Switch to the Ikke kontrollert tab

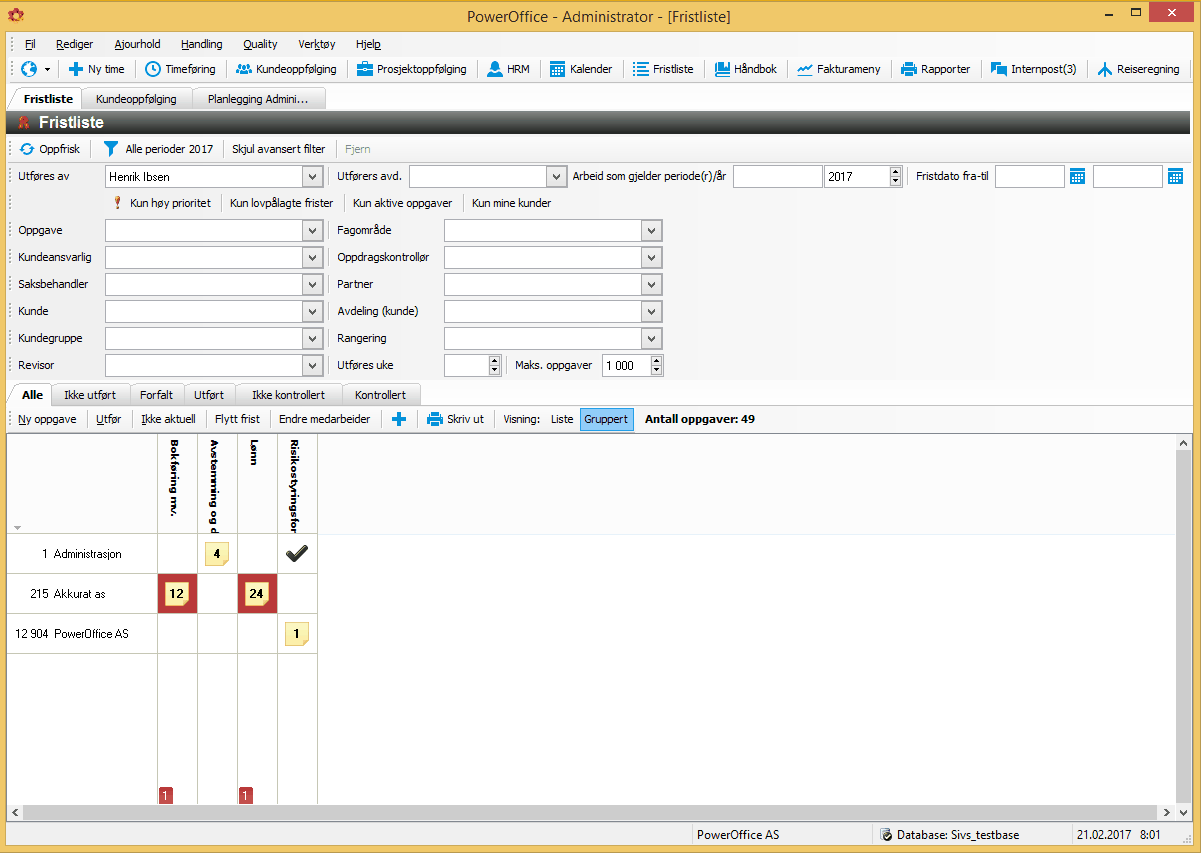tap(289, 395)
